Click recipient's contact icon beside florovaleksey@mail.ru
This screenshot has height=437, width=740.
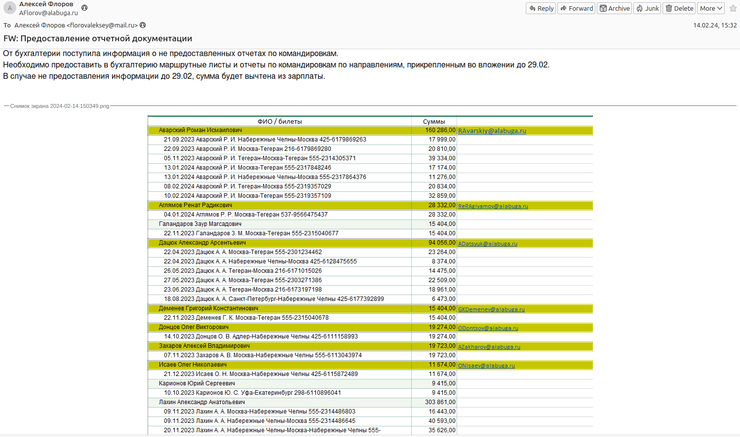pyautogui.click(x=141, y=24)
